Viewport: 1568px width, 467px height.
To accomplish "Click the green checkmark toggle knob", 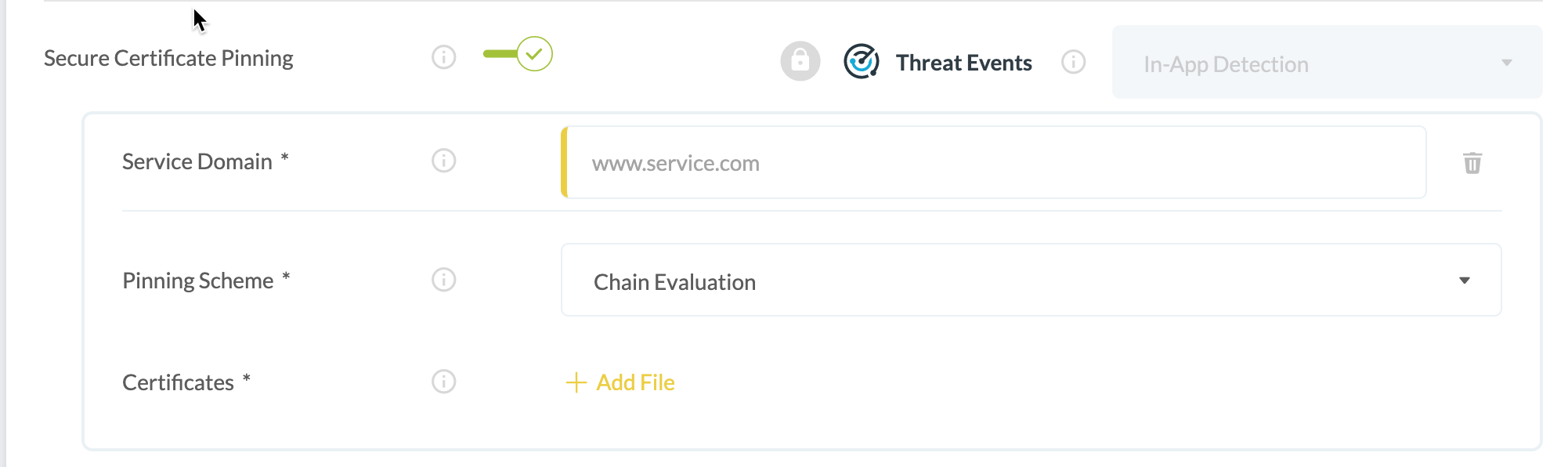I will coord(535,54).
